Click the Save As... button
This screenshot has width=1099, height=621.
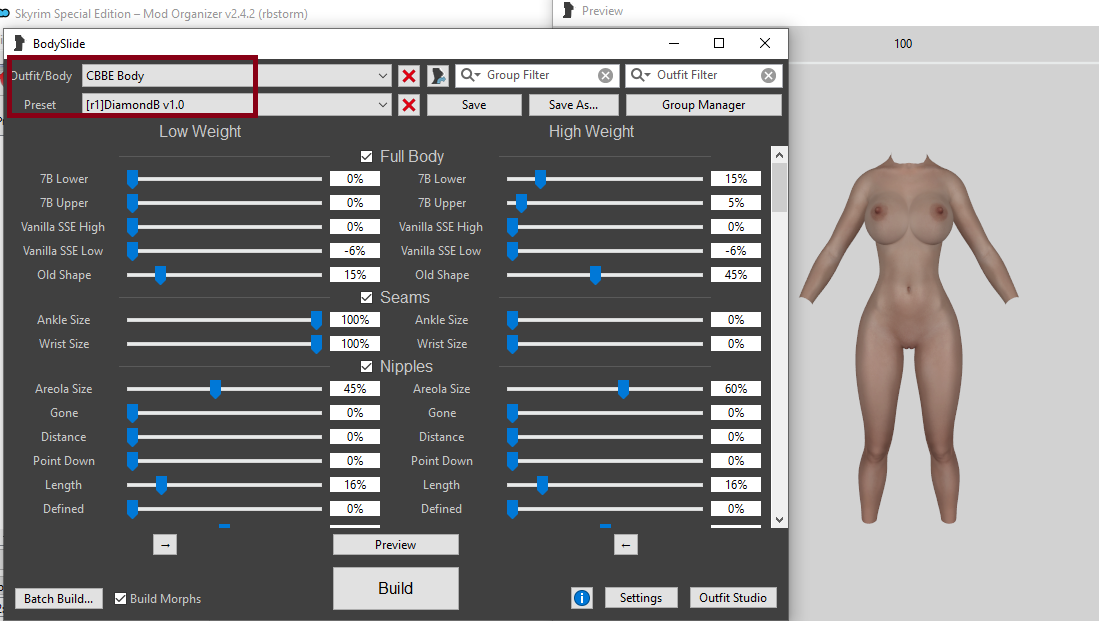573,105
